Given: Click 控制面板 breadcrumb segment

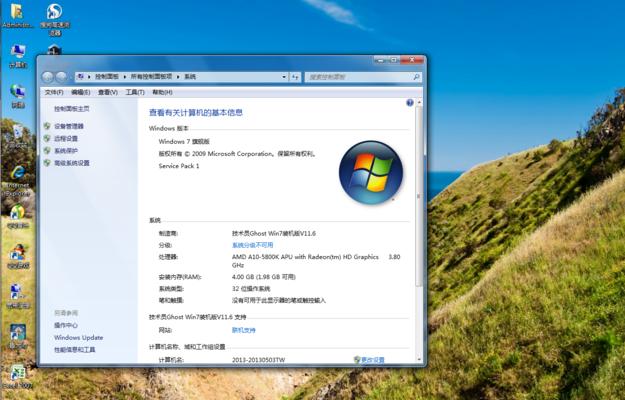Looking at the screenshot, I should coord(107,76).
